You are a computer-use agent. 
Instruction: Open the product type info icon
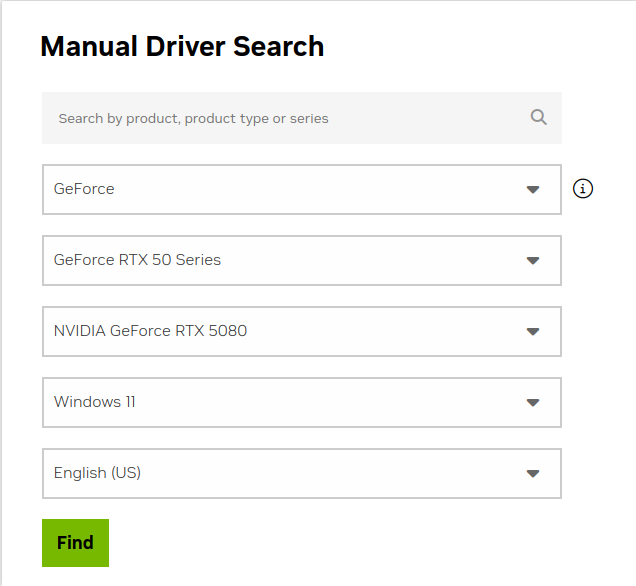click(x=583, y=189)
